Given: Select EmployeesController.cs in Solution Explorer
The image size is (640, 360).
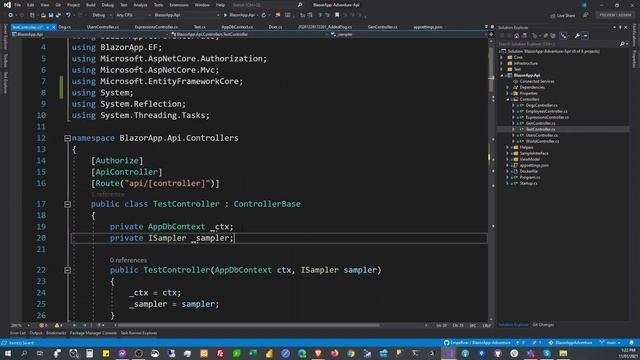Looking at the screenshot, I should 546,111.
